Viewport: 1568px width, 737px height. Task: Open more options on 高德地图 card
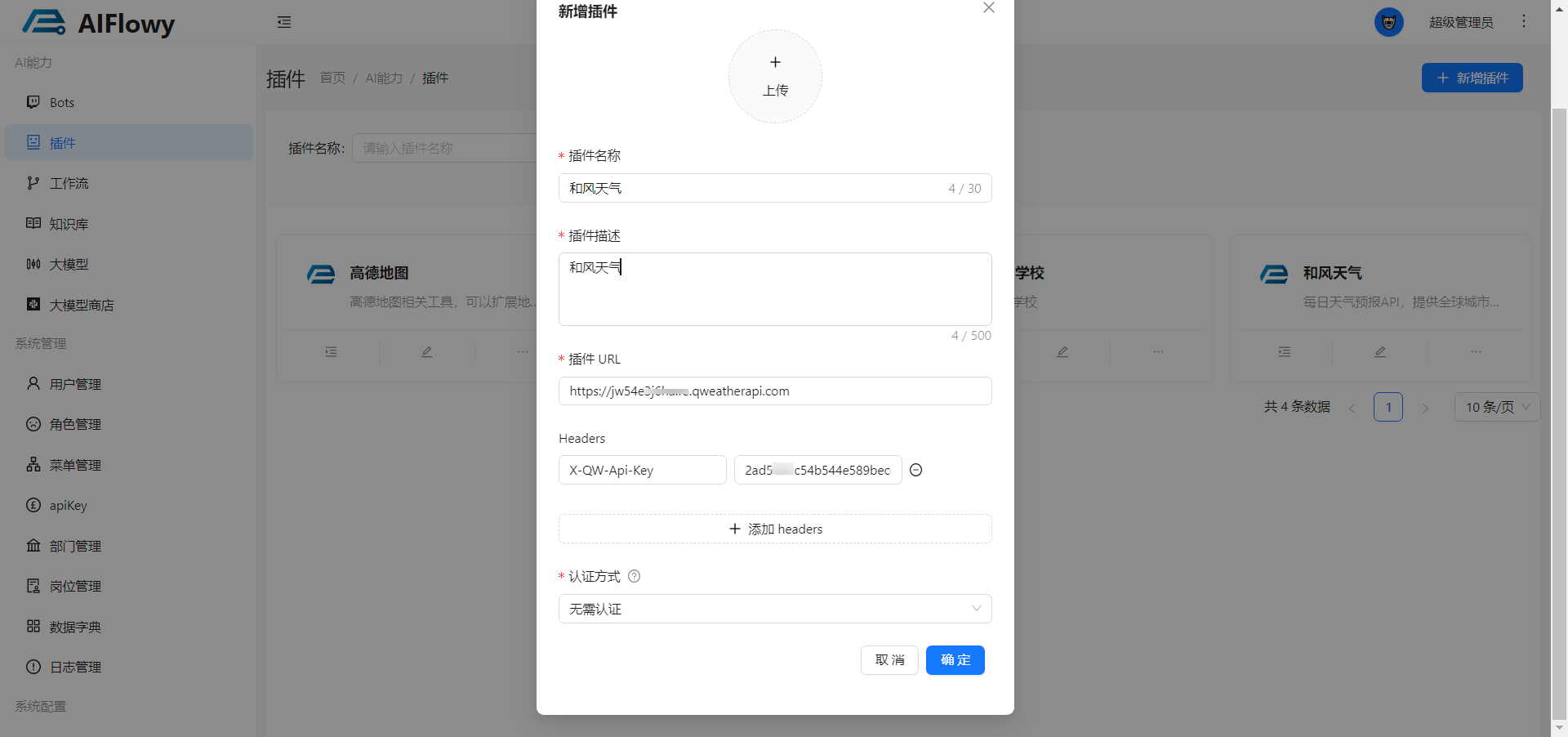[x=522, y=352]
